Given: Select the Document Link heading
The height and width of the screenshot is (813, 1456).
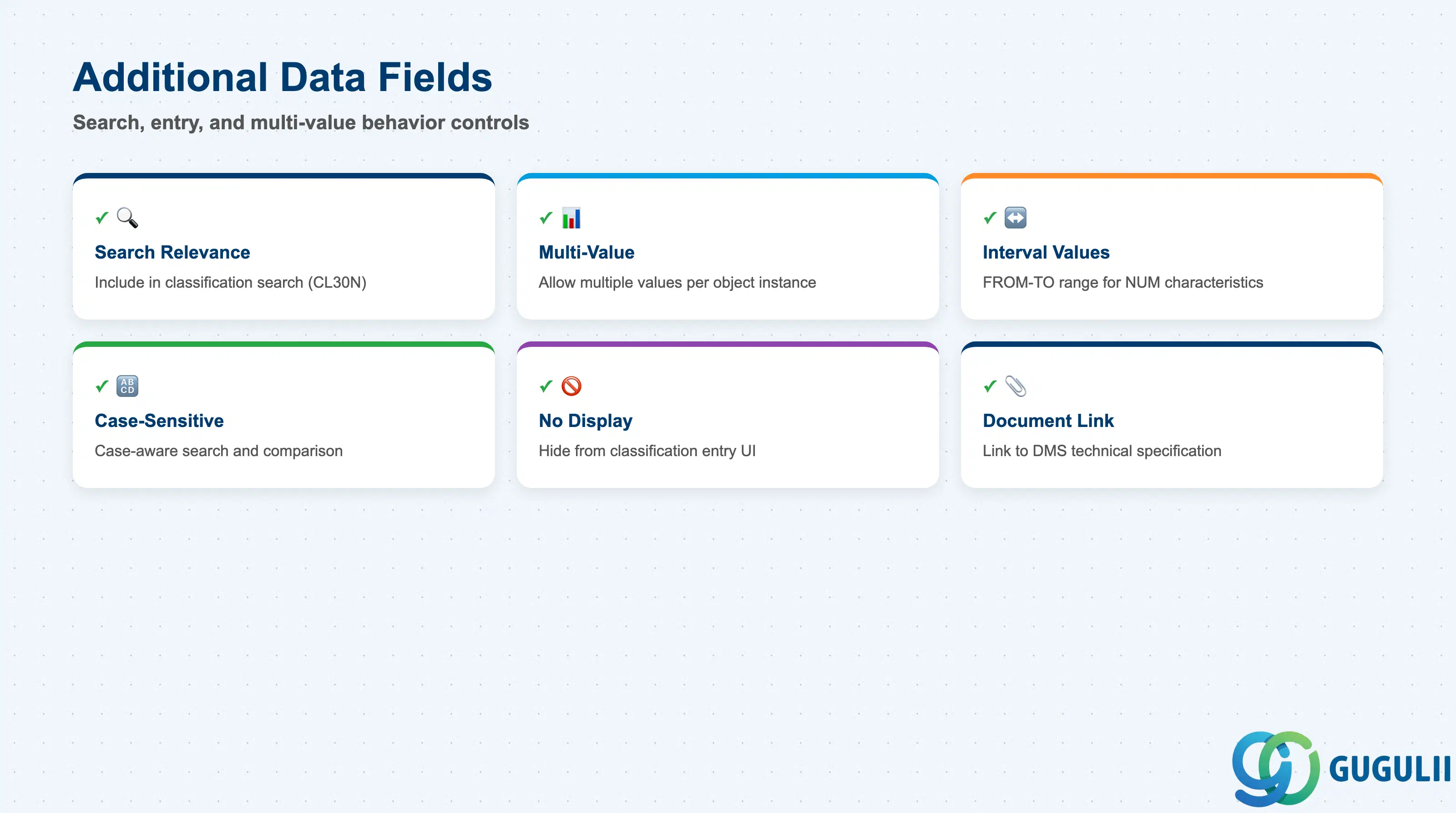Looking at the screenshot, I should [x=1048, y=421].
